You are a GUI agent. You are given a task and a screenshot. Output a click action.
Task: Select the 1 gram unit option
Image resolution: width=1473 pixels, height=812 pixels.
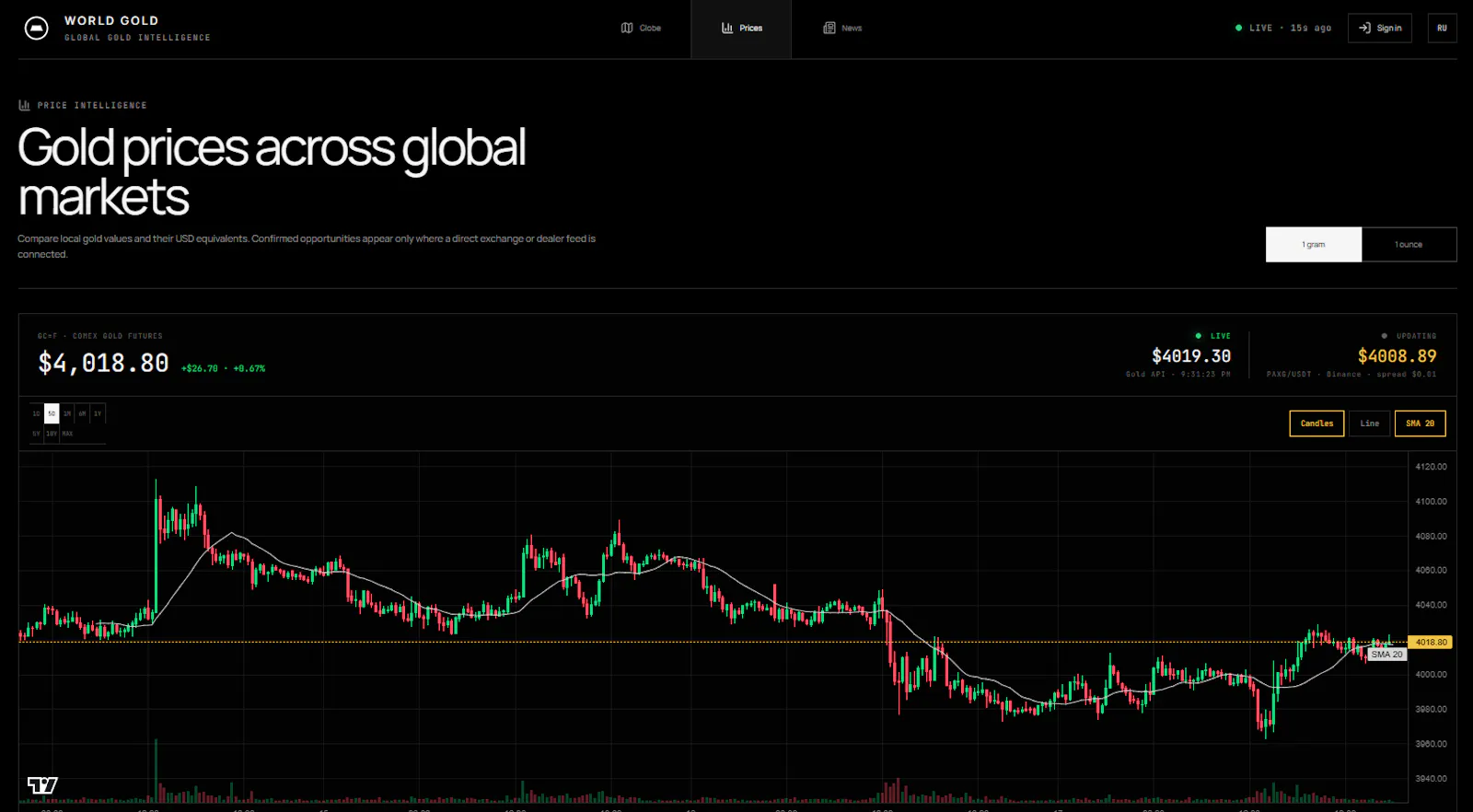(1314, 245)
